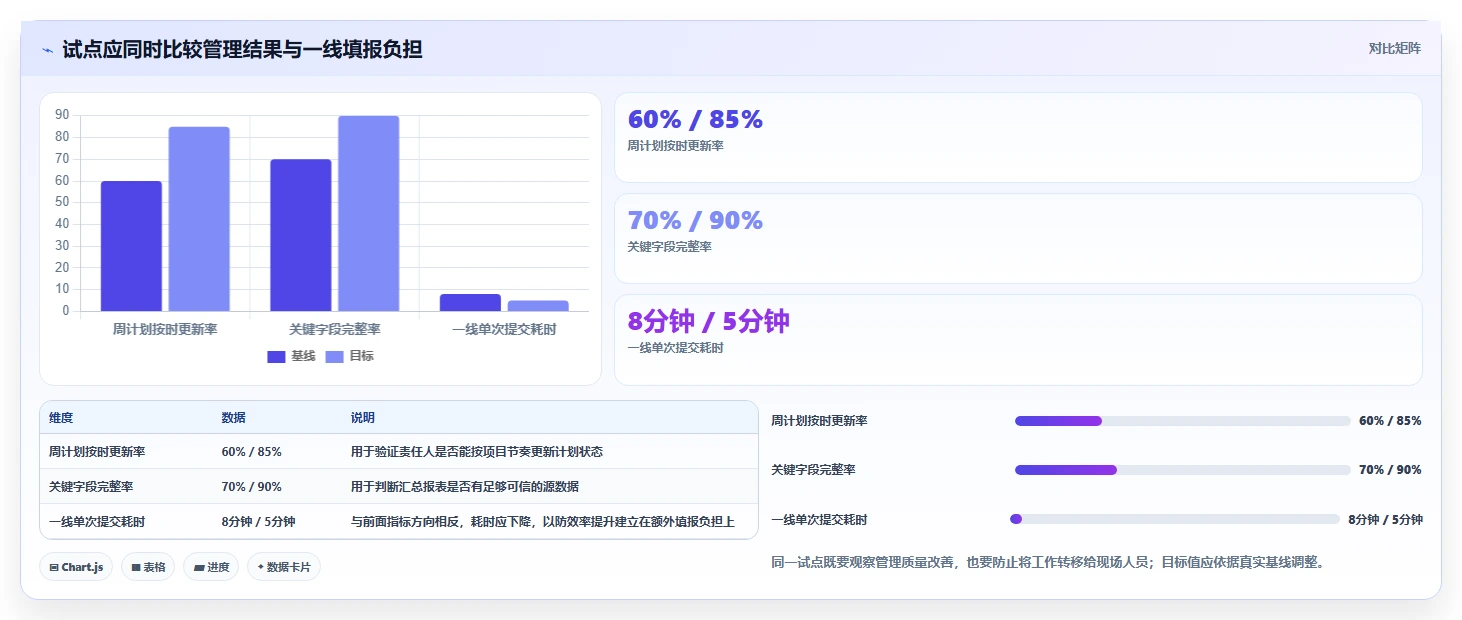Viewport: 1462px width, 620px height.
Task: Click the footnote starting 同一试点既要观察
Action: pyautogui.click(x=1048, y=562)
